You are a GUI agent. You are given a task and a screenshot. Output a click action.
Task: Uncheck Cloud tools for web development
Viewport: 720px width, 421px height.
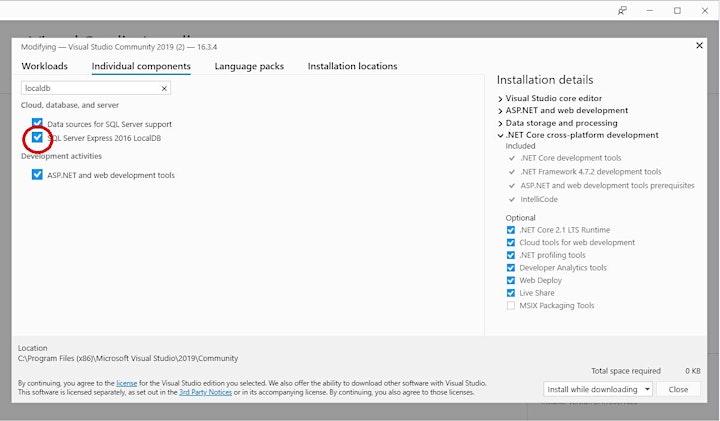tap(511, 242)
